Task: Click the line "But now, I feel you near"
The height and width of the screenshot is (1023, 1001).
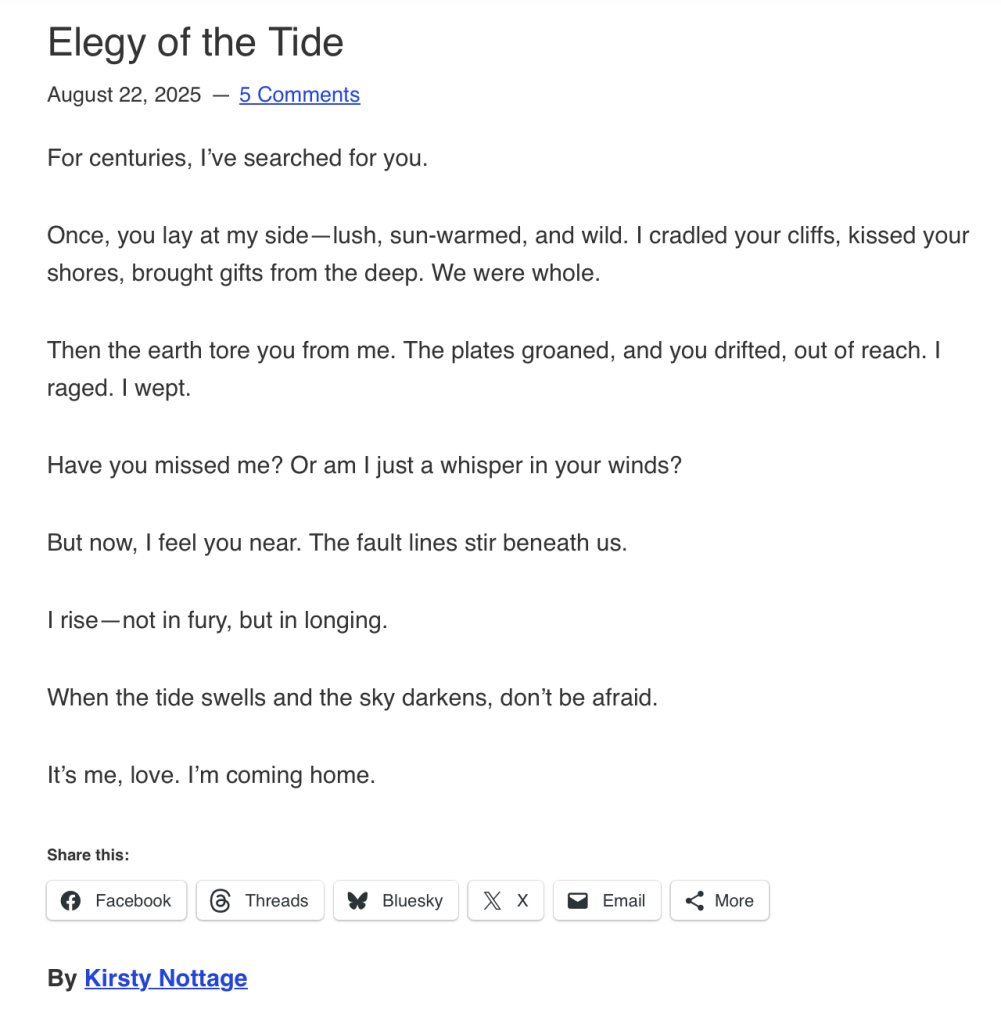Action: pyautogui.click(x=337, y=543)
